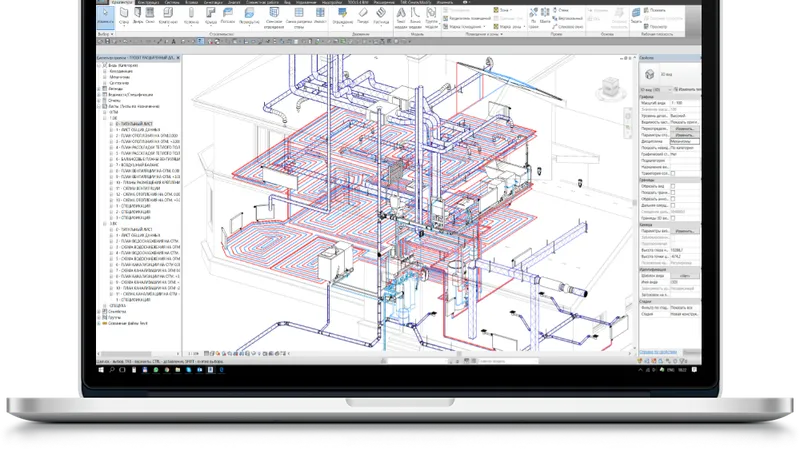
Task: Choose the Стеновое ограждение curtain system tool
Action: 274,17
